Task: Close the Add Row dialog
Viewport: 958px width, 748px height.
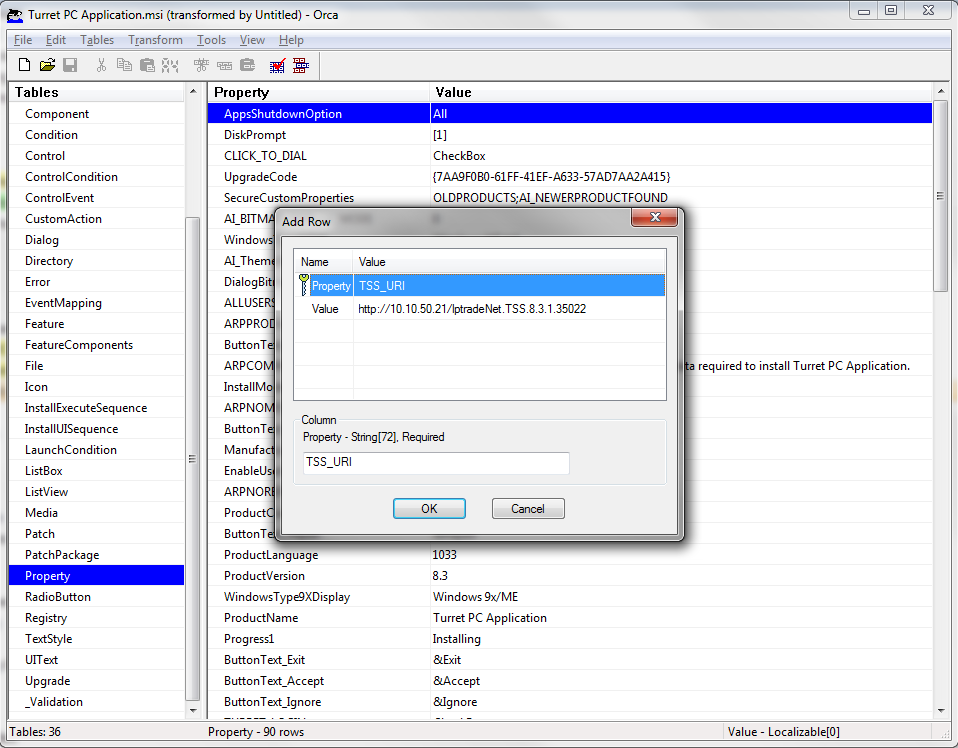Action: pos(654,217)
